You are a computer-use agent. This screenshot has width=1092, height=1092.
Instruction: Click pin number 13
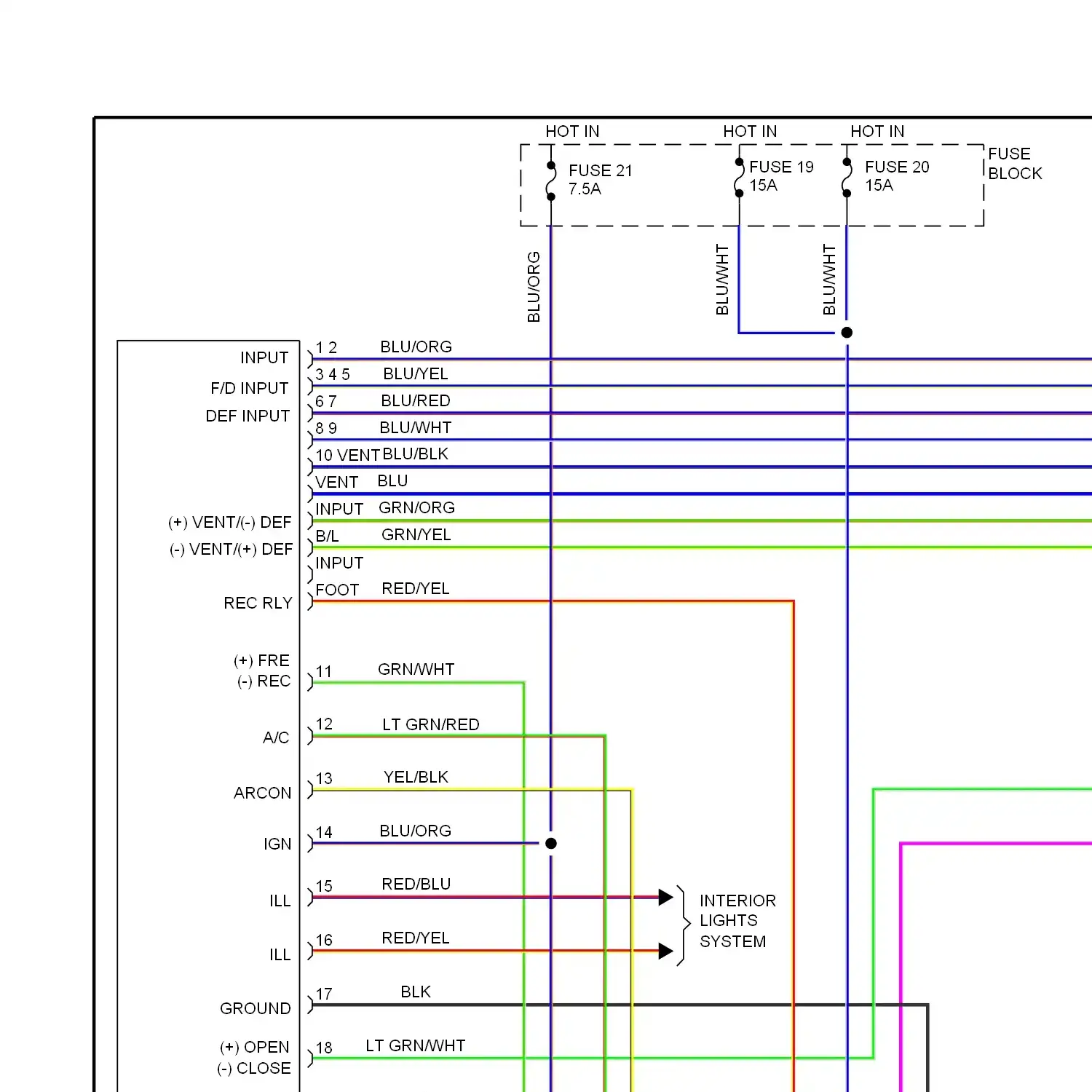tap(324, 778)
